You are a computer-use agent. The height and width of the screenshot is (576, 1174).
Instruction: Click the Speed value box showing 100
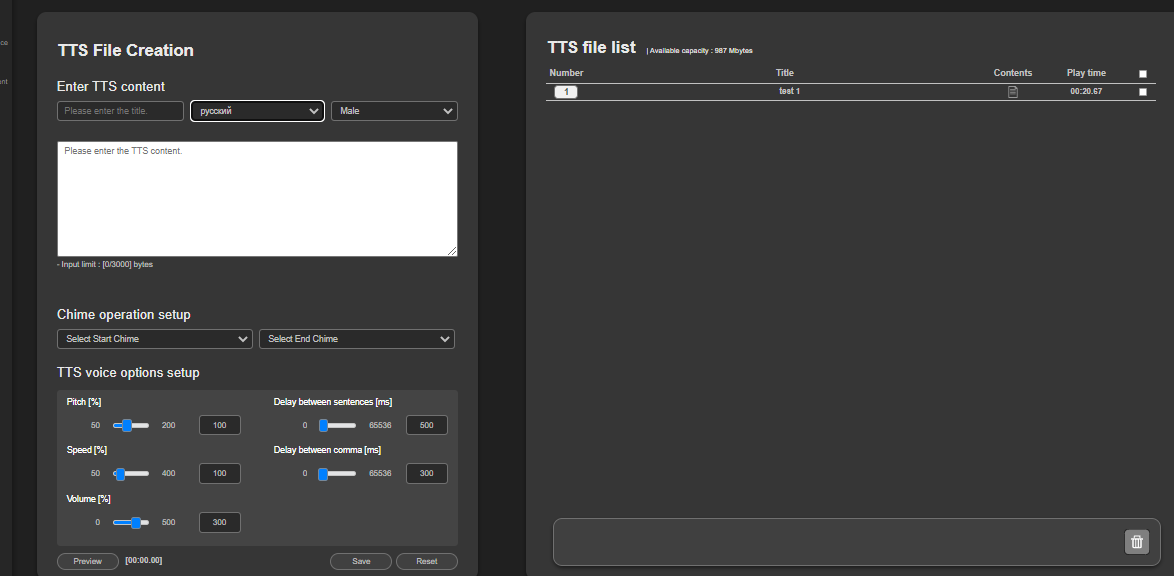pos(219,473)
